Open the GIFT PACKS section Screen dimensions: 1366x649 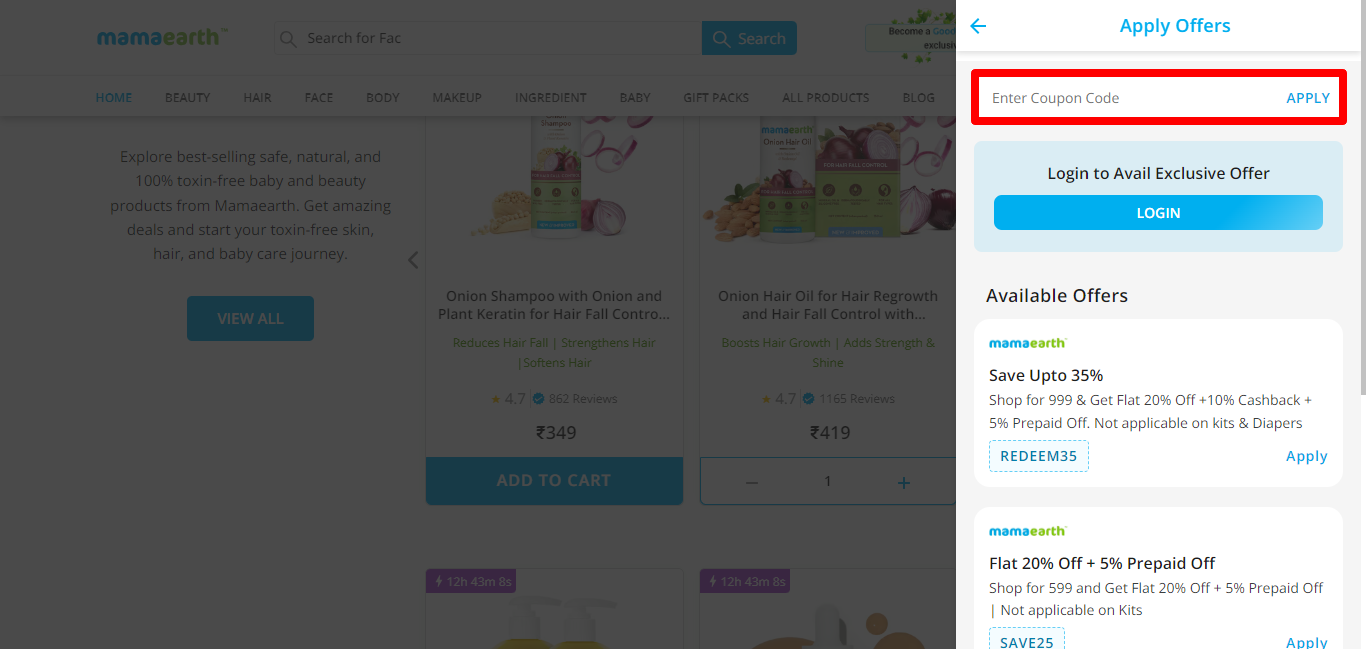[715, 97]
